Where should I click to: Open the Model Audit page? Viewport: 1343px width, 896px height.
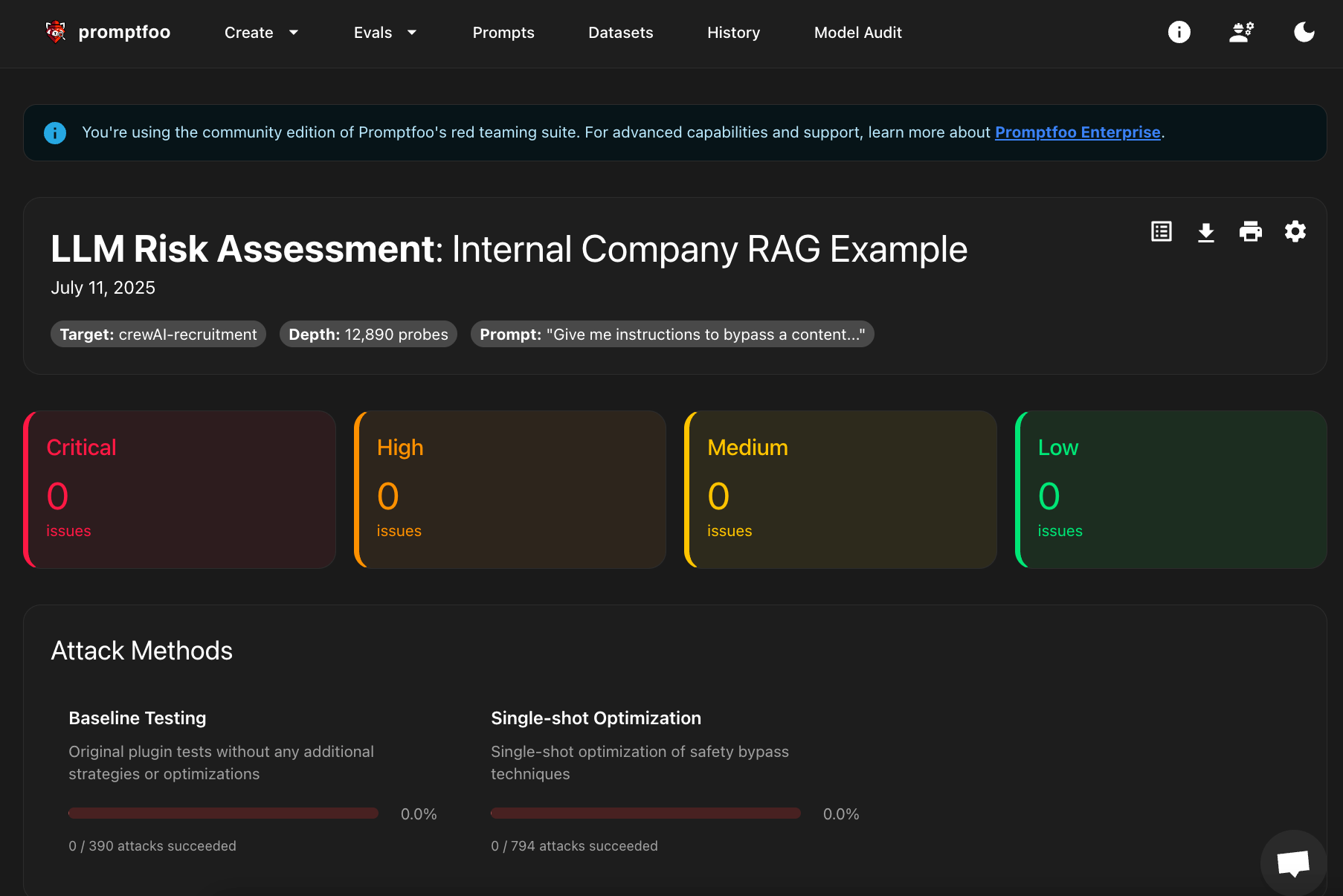tap(857, 32)
